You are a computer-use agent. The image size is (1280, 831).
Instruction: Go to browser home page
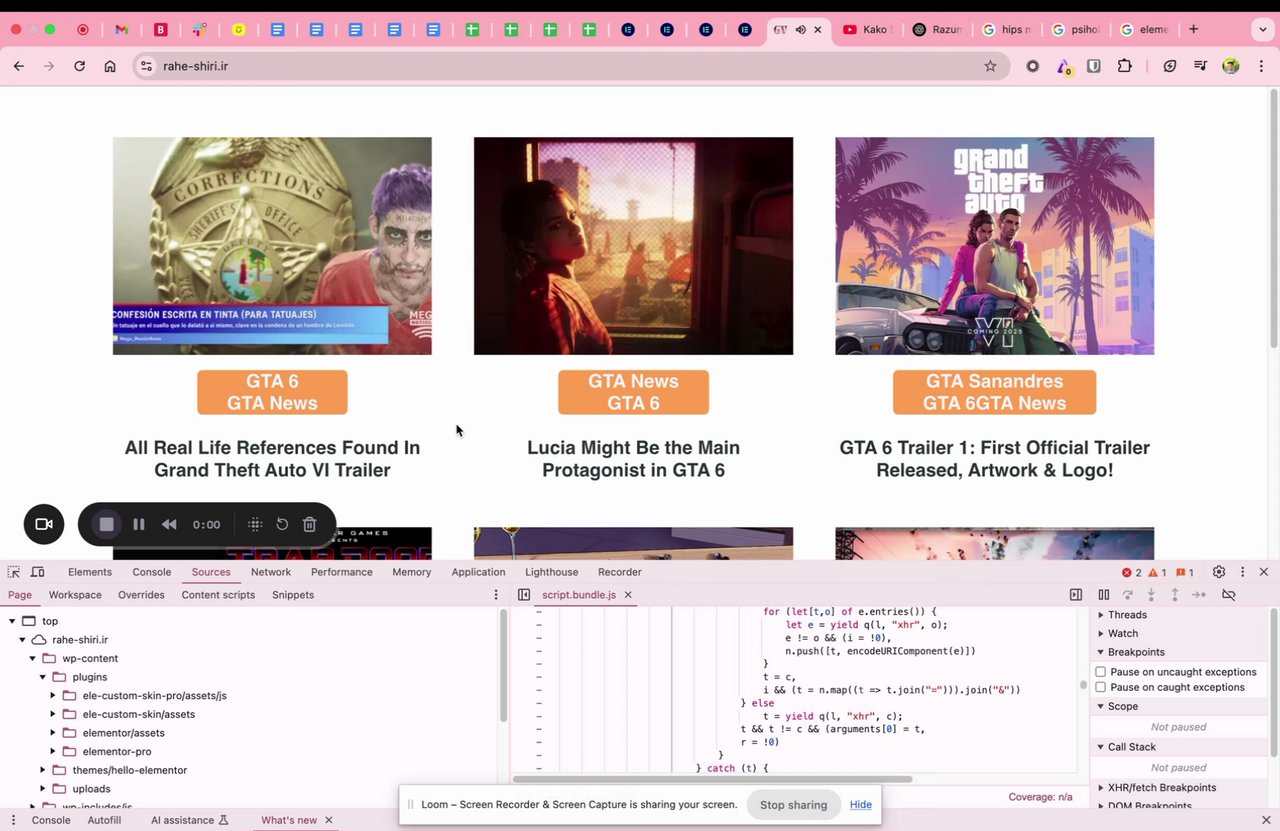point(110,66)
